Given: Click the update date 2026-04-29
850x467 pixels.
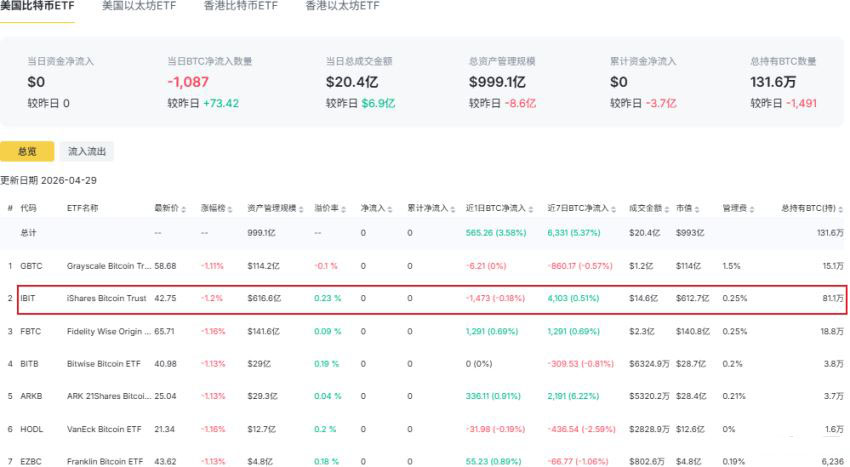Looking at the screenshot, I should tap(69, 180).
